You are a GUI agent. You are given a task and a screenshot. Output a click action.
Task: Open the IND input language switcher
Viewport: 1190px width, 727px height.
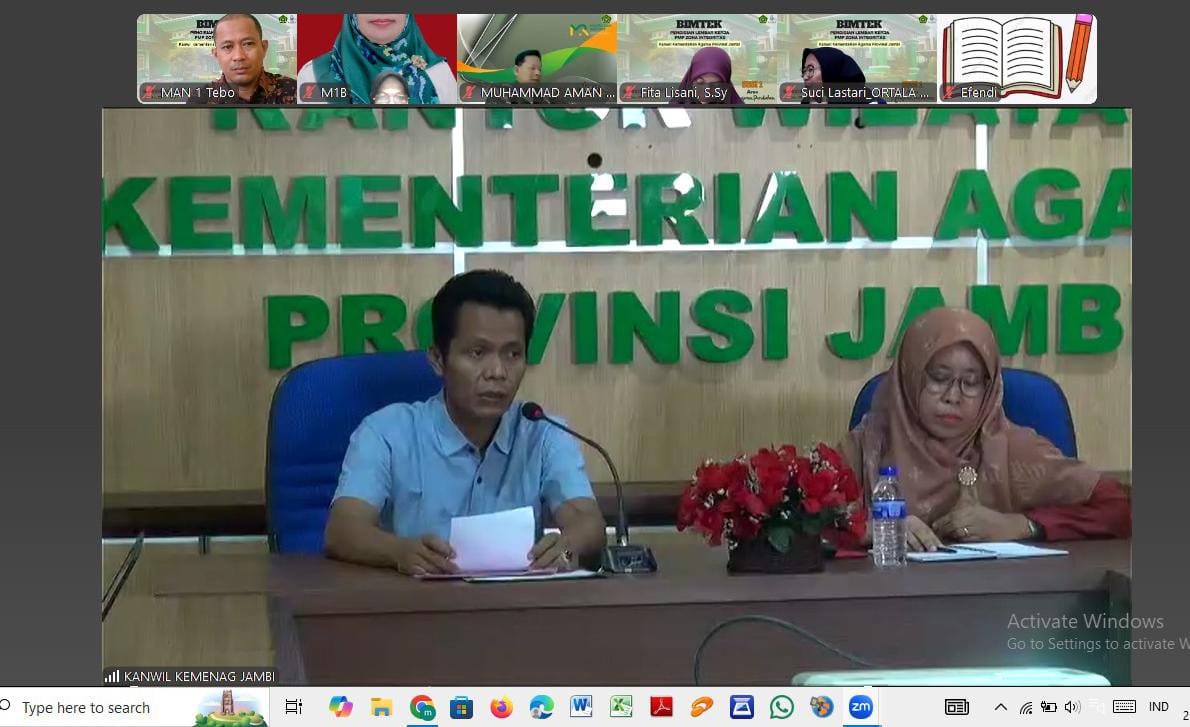point(1158,707)
